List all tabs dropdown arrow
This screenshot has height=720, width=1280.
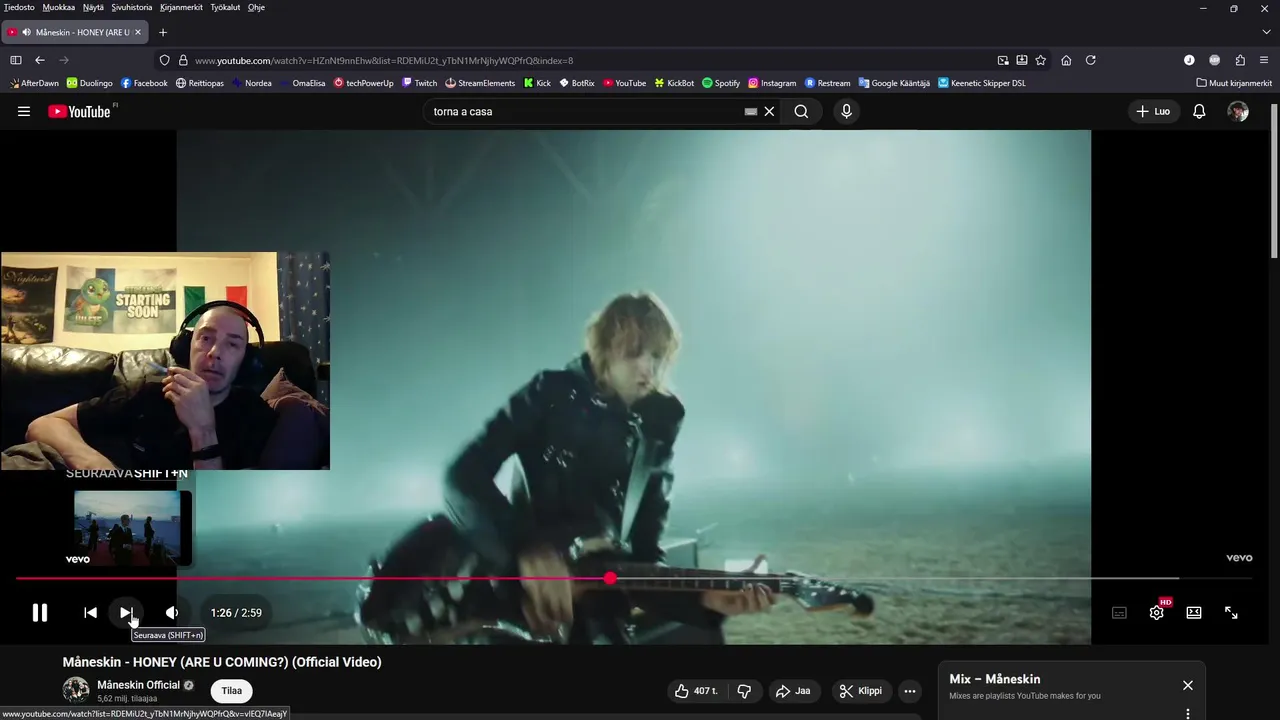click(1265, 32)
